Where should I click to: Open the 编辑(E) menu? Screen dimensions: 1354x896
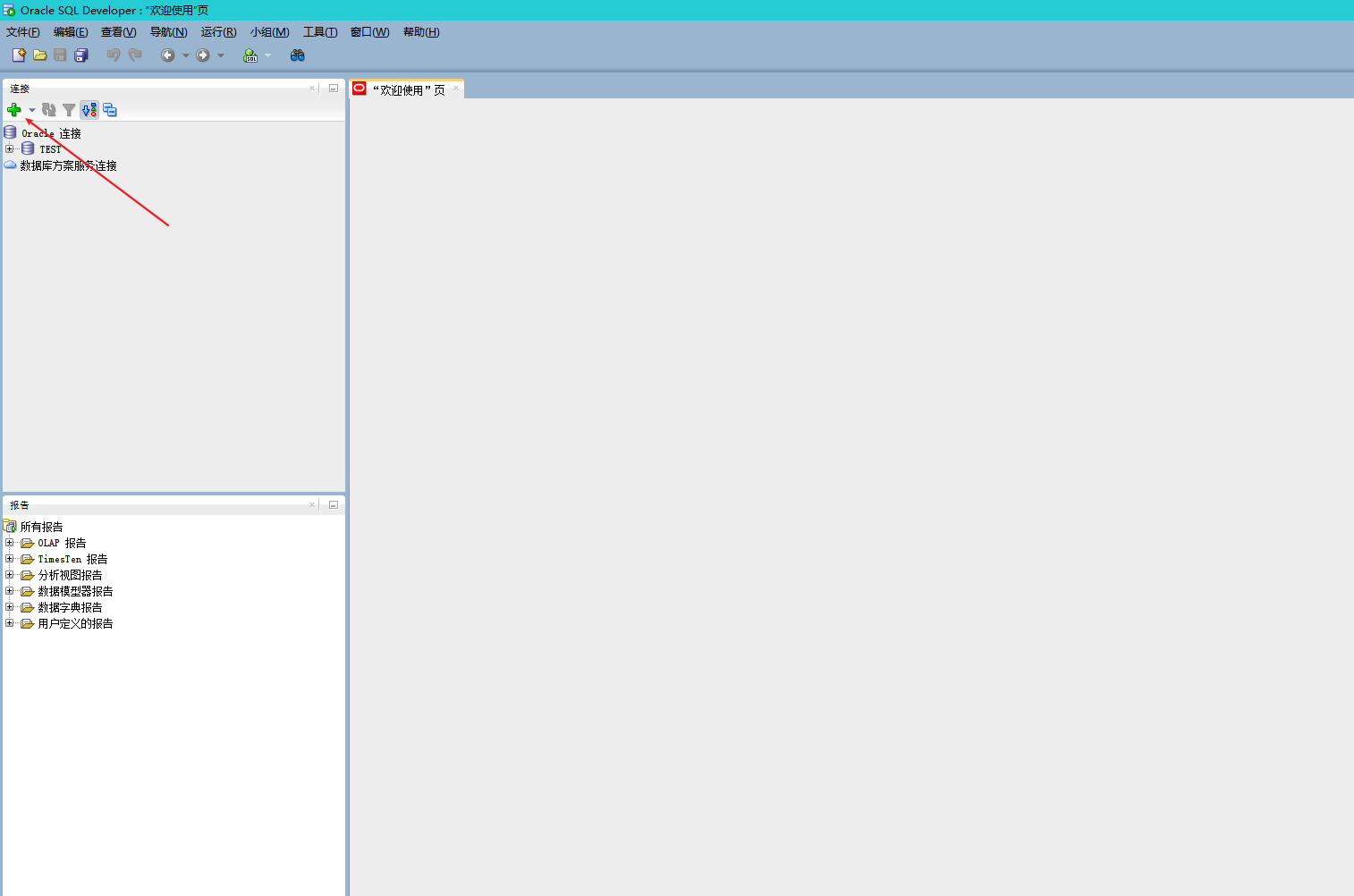pyautogui.click(x=71, y=32)
